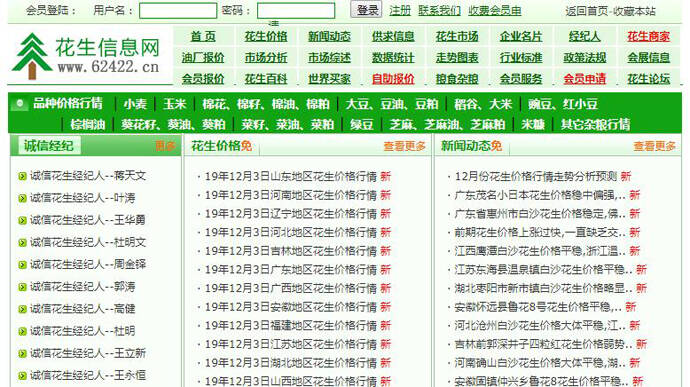Go to 首页 in navigation menu

pyautogui.click(x=203, y=37)
